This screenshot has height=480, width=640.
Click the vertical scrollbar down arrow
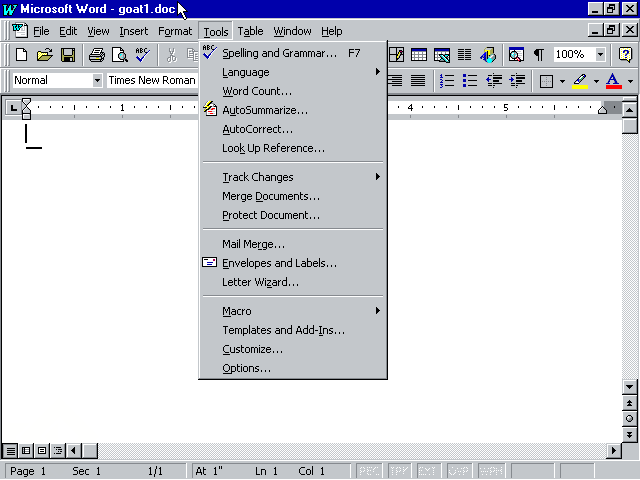tap(629, 387)
